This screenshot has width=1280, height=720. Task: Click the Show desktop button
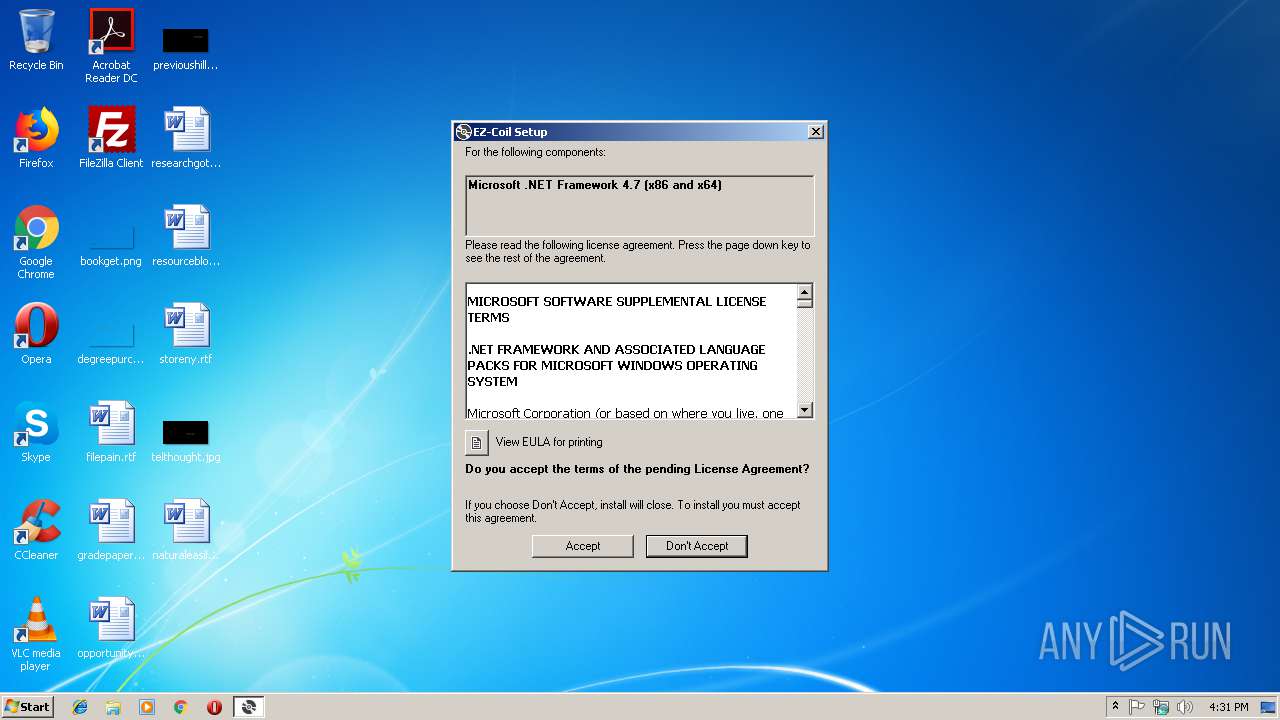[1269, 707]
